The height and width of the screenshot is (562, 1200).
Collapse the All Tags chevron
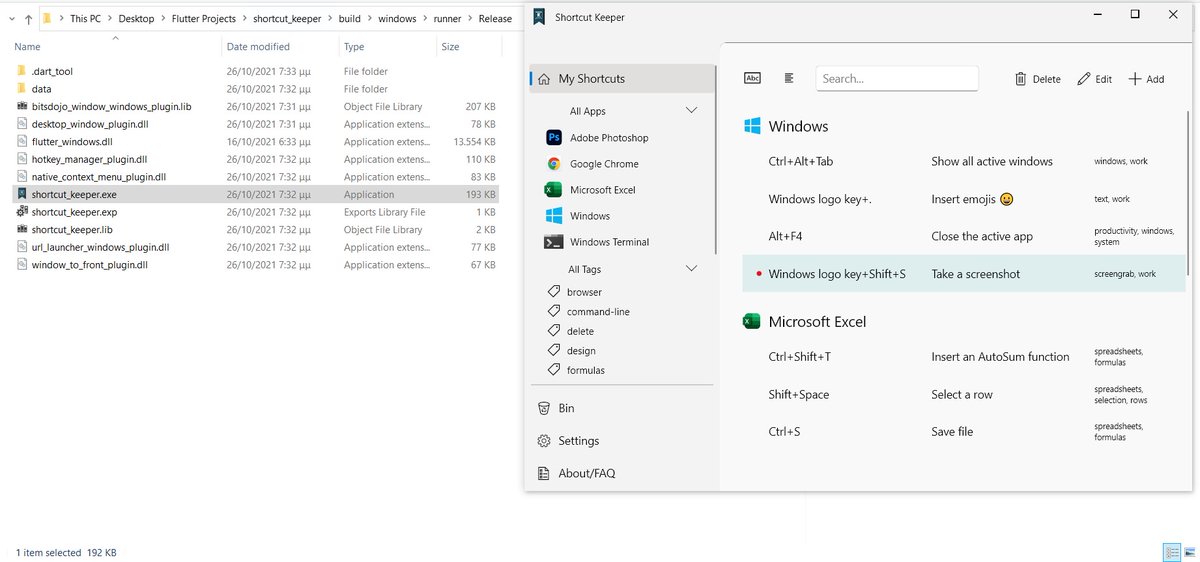click(x=692, y=268)
